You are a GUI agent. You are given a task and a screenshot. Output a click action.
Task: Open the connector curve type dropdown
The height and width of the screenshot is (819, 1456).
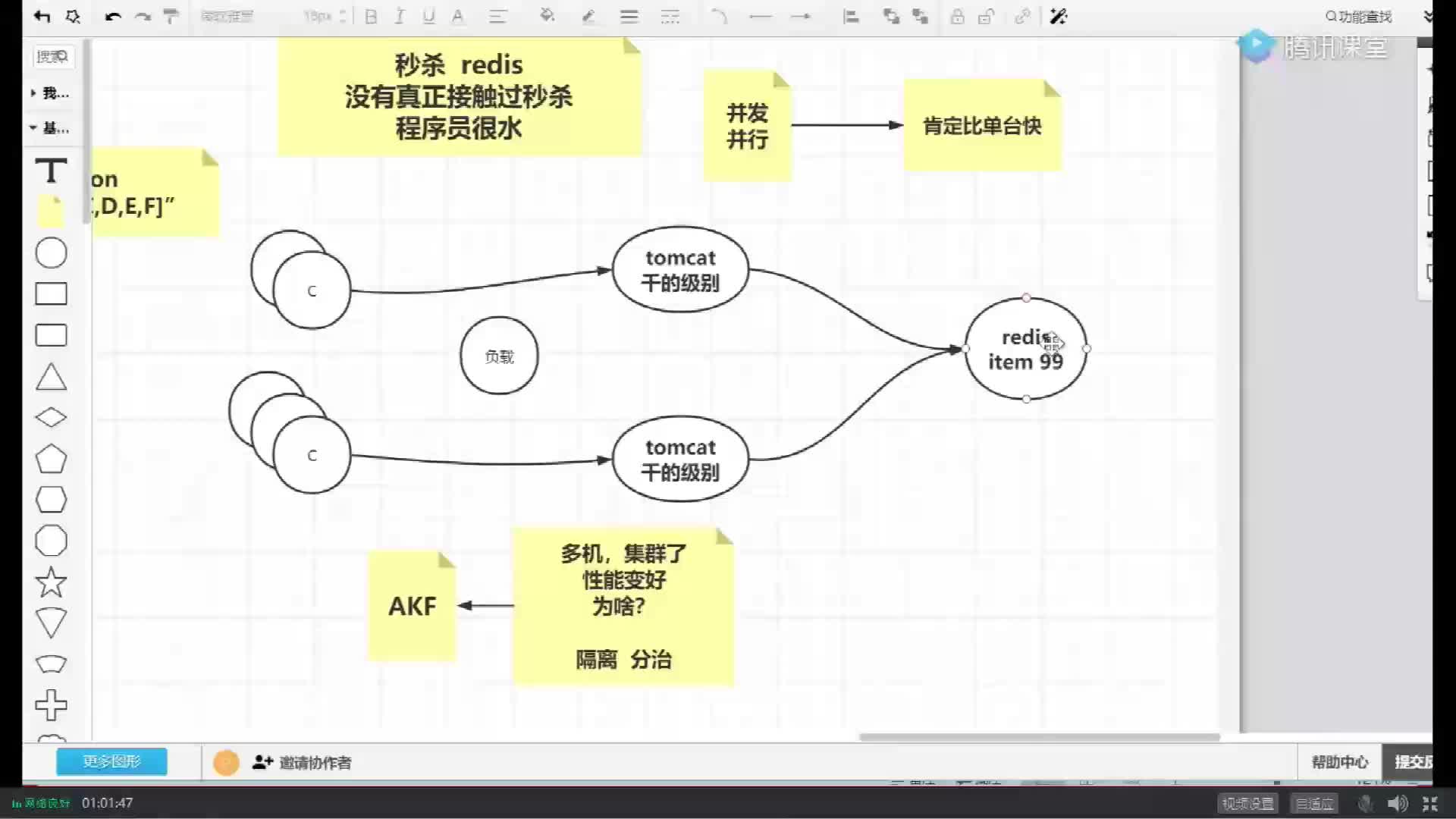(x=719, y=17)
